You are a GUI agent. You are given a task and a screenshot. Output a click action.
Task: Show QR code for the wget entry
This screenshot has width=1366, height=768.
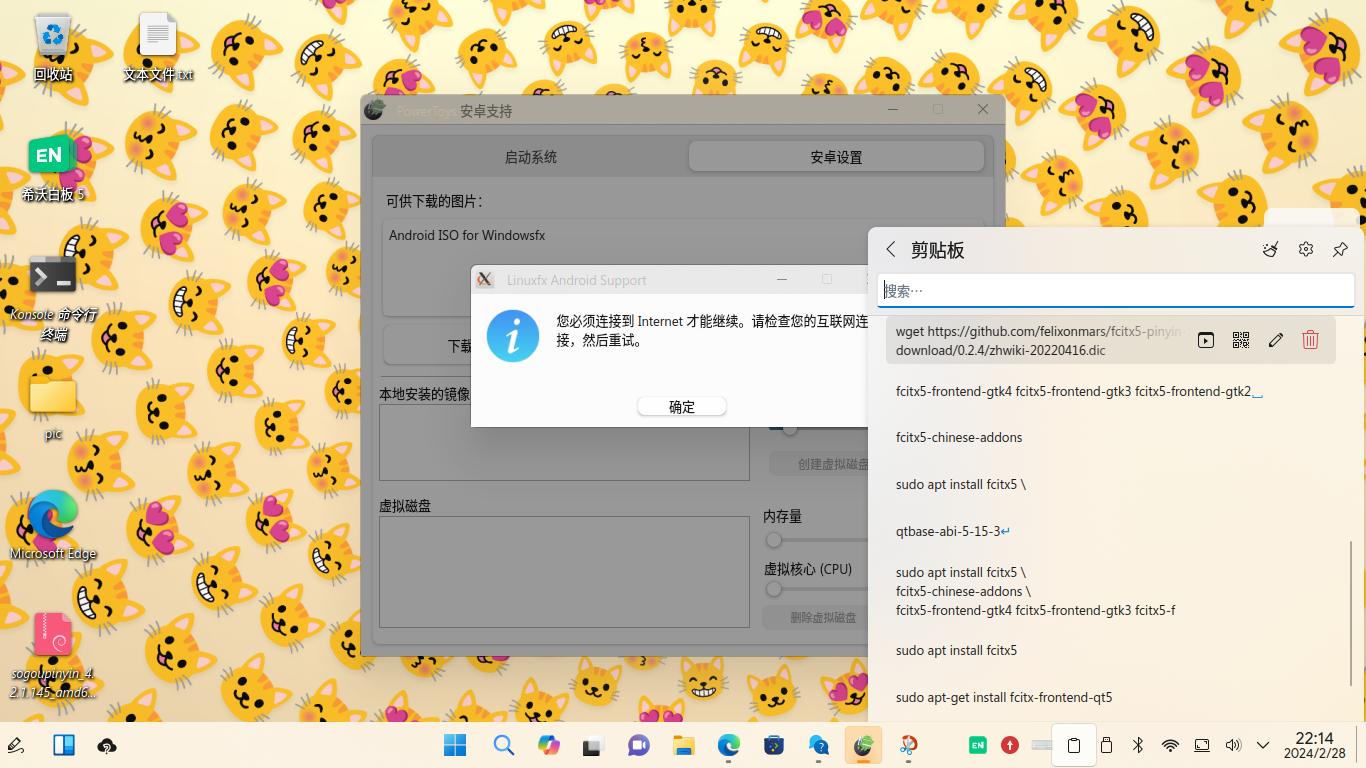point(1241,340)
